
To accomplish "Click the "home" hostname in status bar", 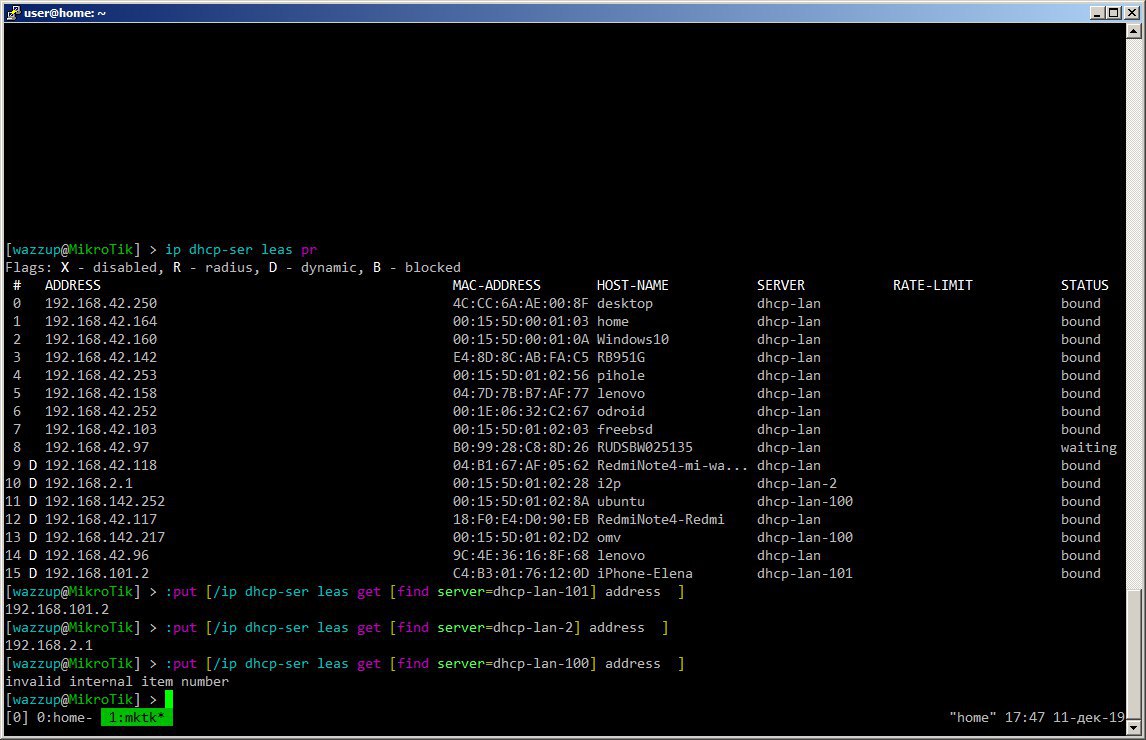I will (973, 717).
